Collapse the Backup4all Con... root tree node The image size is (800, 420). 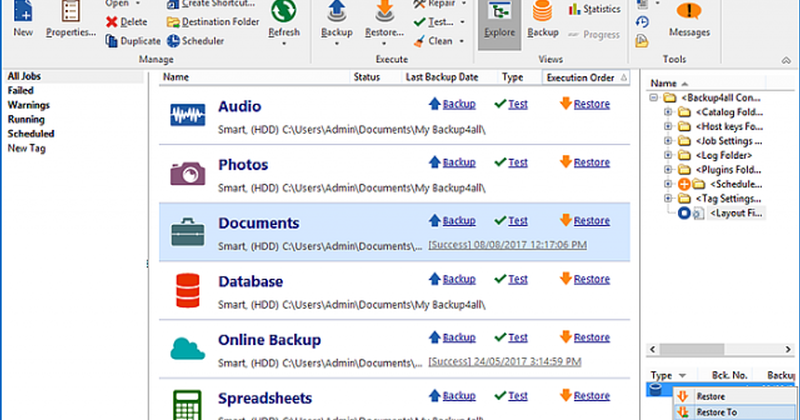coord(654,97)
